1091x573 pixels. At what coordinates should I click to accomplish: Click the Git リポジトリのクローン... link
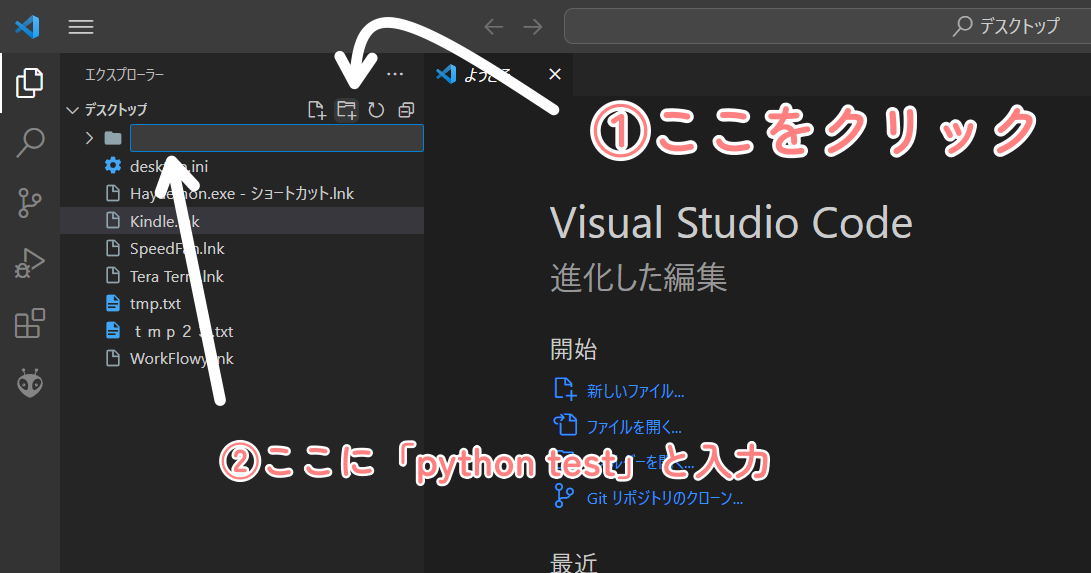coord(664,498)
